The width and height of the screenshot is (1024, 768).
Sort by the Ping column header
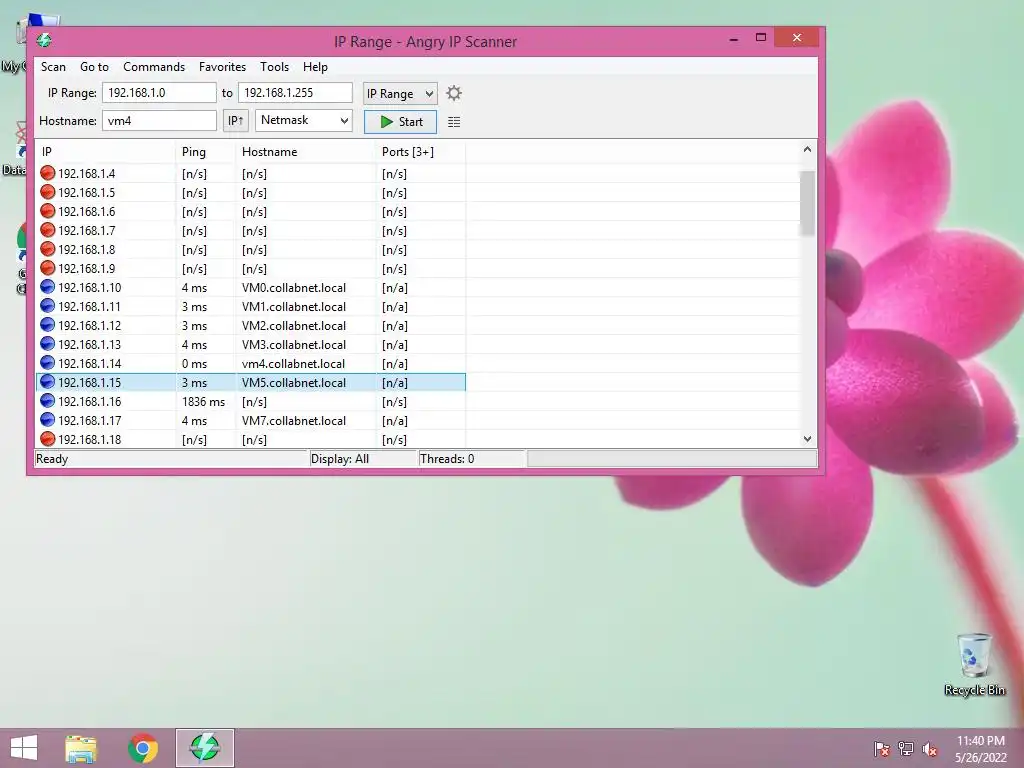[205, 152]
